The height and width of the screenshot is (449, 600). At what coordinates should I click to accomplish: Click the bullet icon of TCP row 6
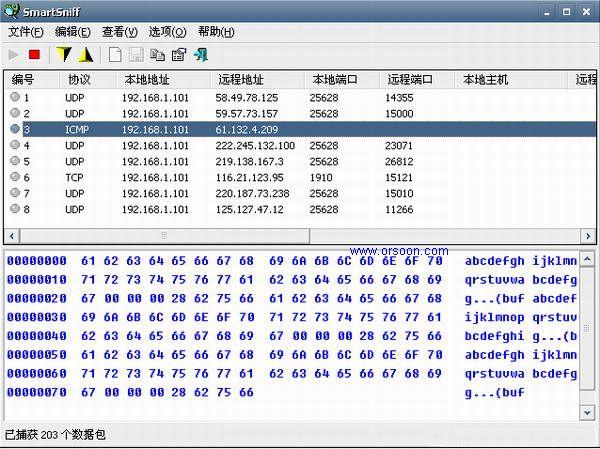[x=15, y=177]
